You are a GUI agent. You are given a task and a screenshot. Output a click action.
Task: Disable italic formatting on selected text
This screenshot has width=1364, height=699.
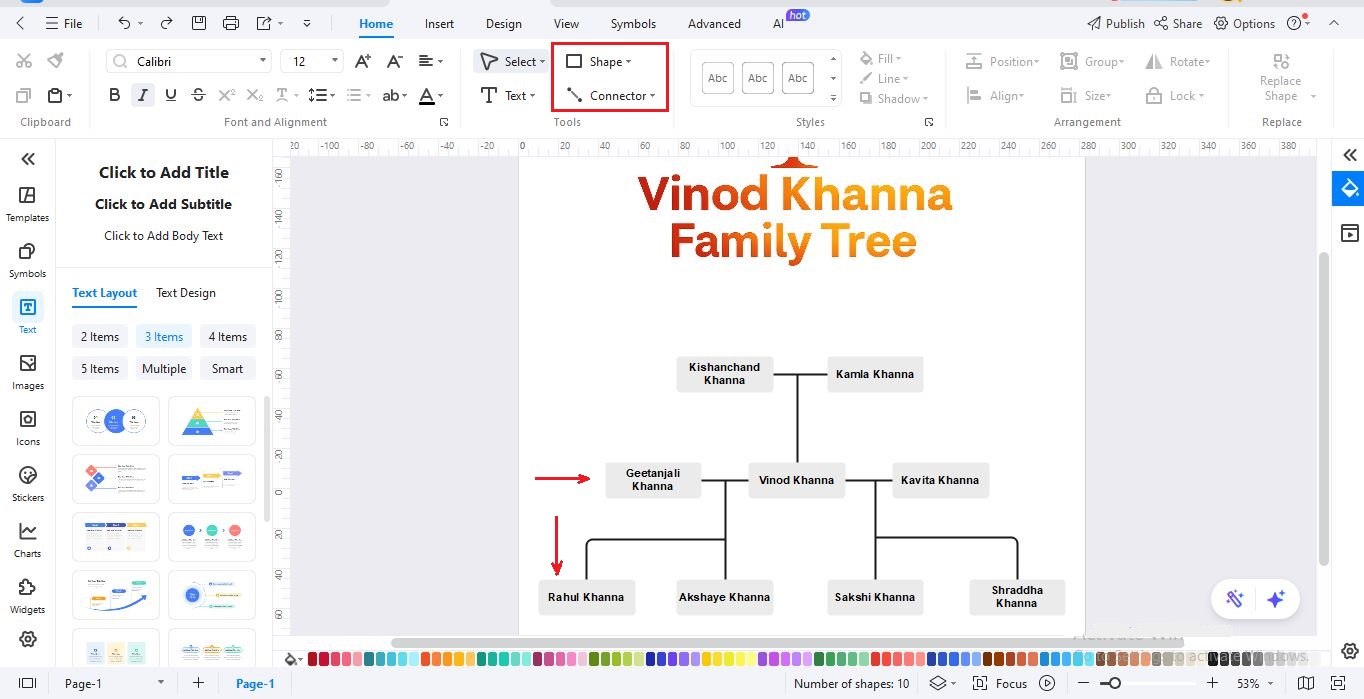tap(143, 94)
